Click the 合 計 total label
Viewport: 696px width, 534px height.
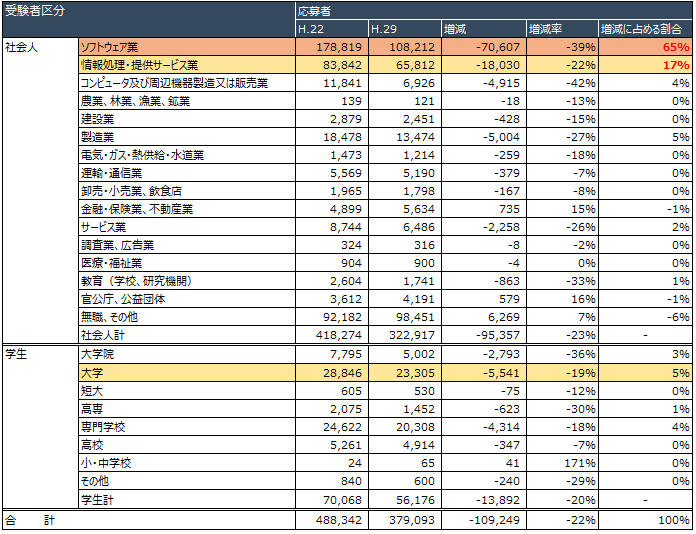click(x=30, y=520)
